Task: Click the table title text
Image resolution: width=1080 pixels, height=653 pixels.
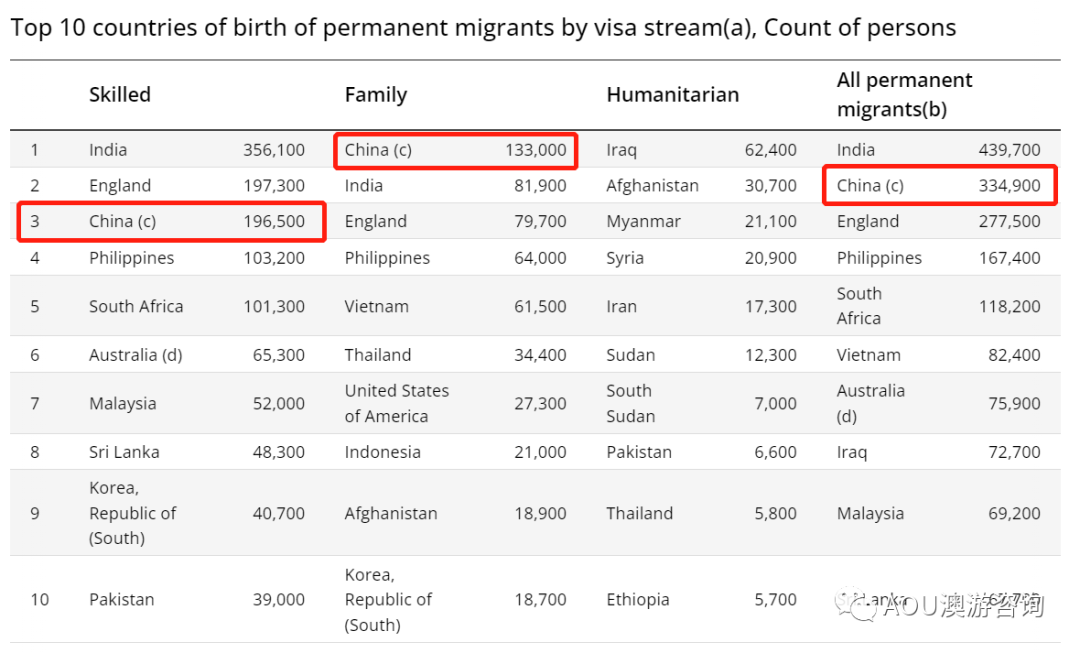Action: click(x=483, y=28)
